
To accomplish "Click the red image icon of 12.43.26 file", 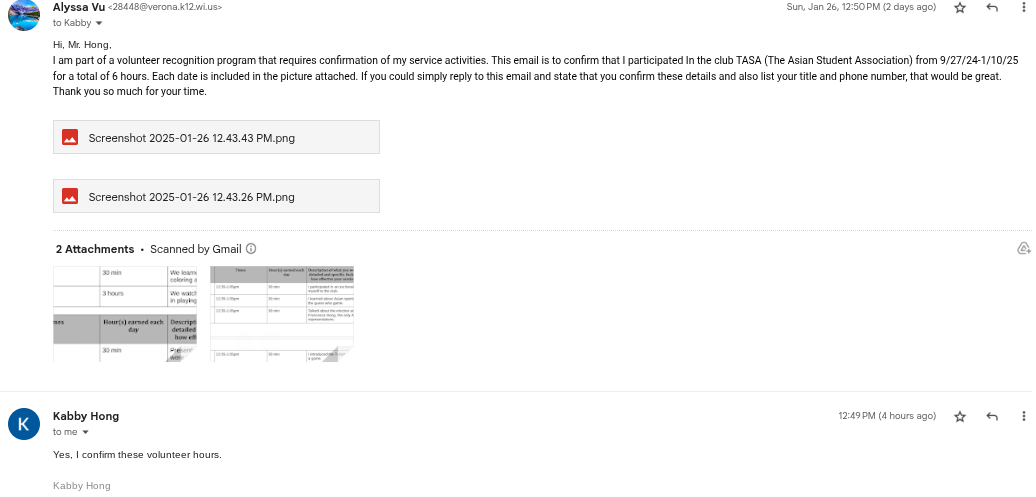I will pyautogui.click(x=70, y=197).
